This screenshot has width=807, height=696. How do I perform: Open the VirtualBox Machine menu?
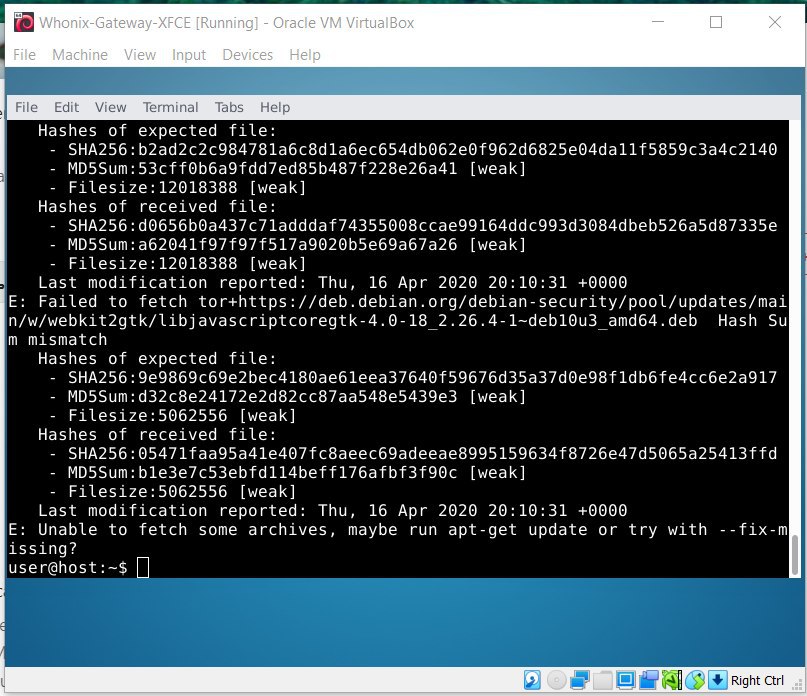(x=80, y=55)
